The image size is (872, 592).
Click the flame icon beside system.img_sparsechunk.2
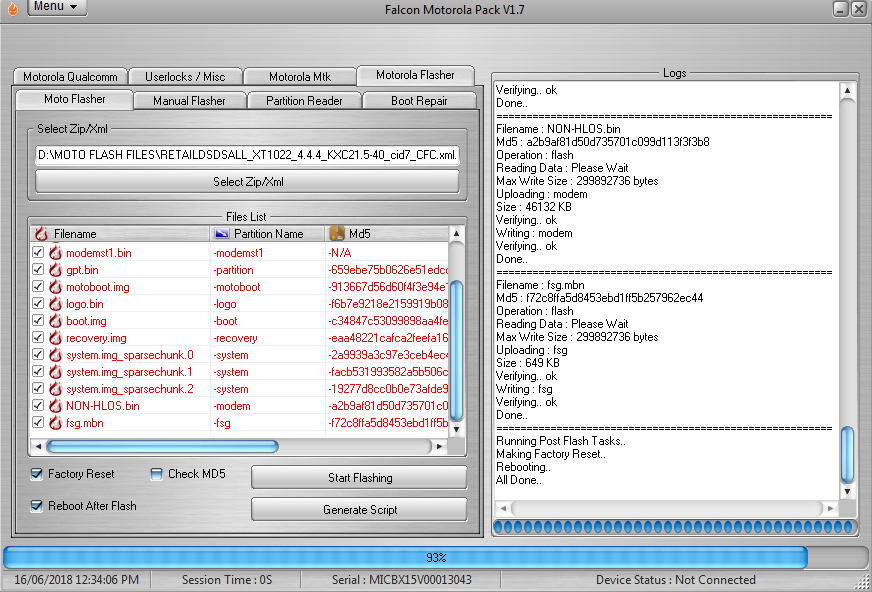pos(55,389)
